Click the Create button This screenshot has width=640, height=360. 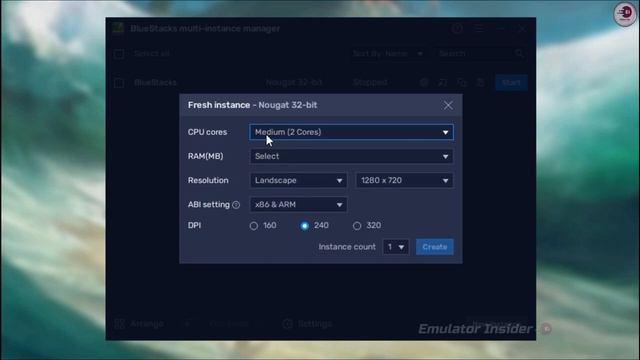click(x=435, y=247)
